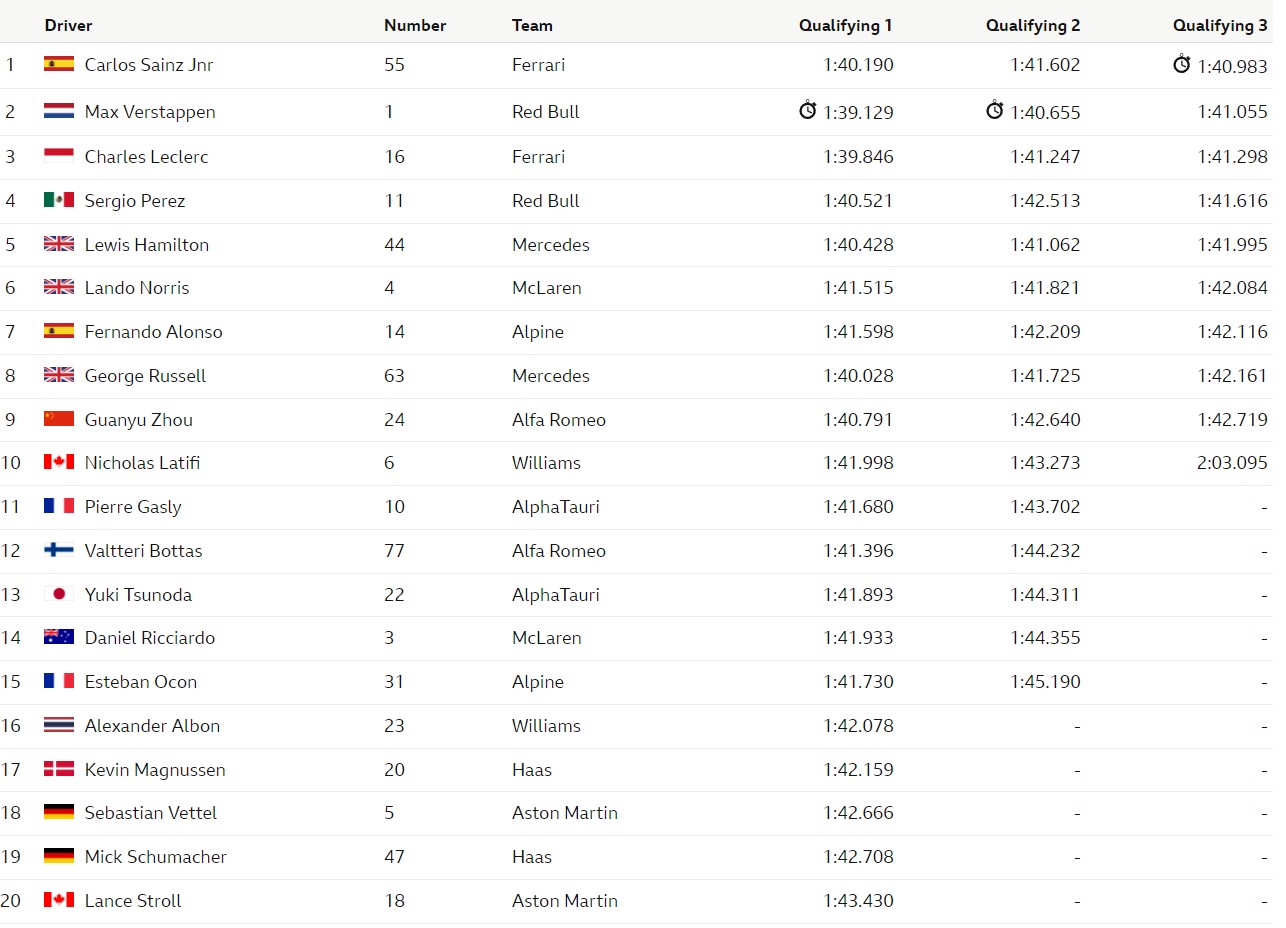Select the driver name Lewis Hamilton
This screenshot has width=1286, height=928.
pyautogui.click(x=147, y=244)
